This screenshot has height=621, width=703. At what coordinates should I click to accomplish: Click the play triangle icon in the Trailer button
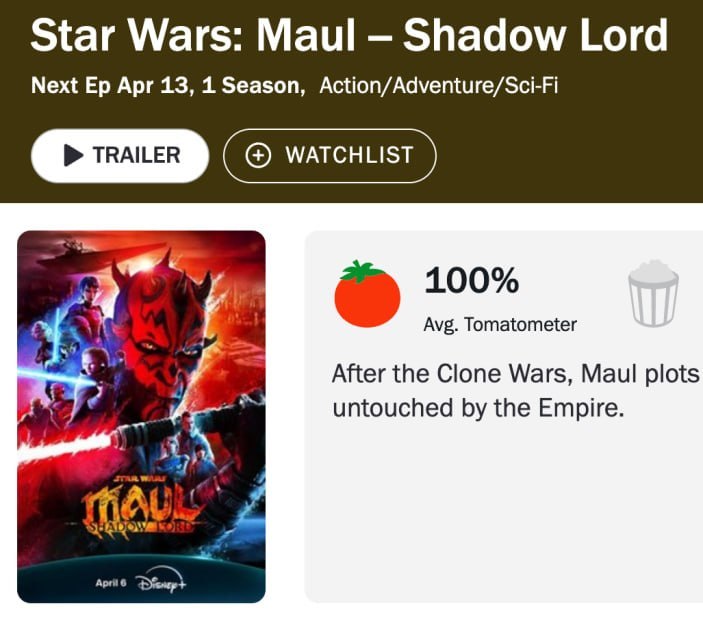pos(73,155)
